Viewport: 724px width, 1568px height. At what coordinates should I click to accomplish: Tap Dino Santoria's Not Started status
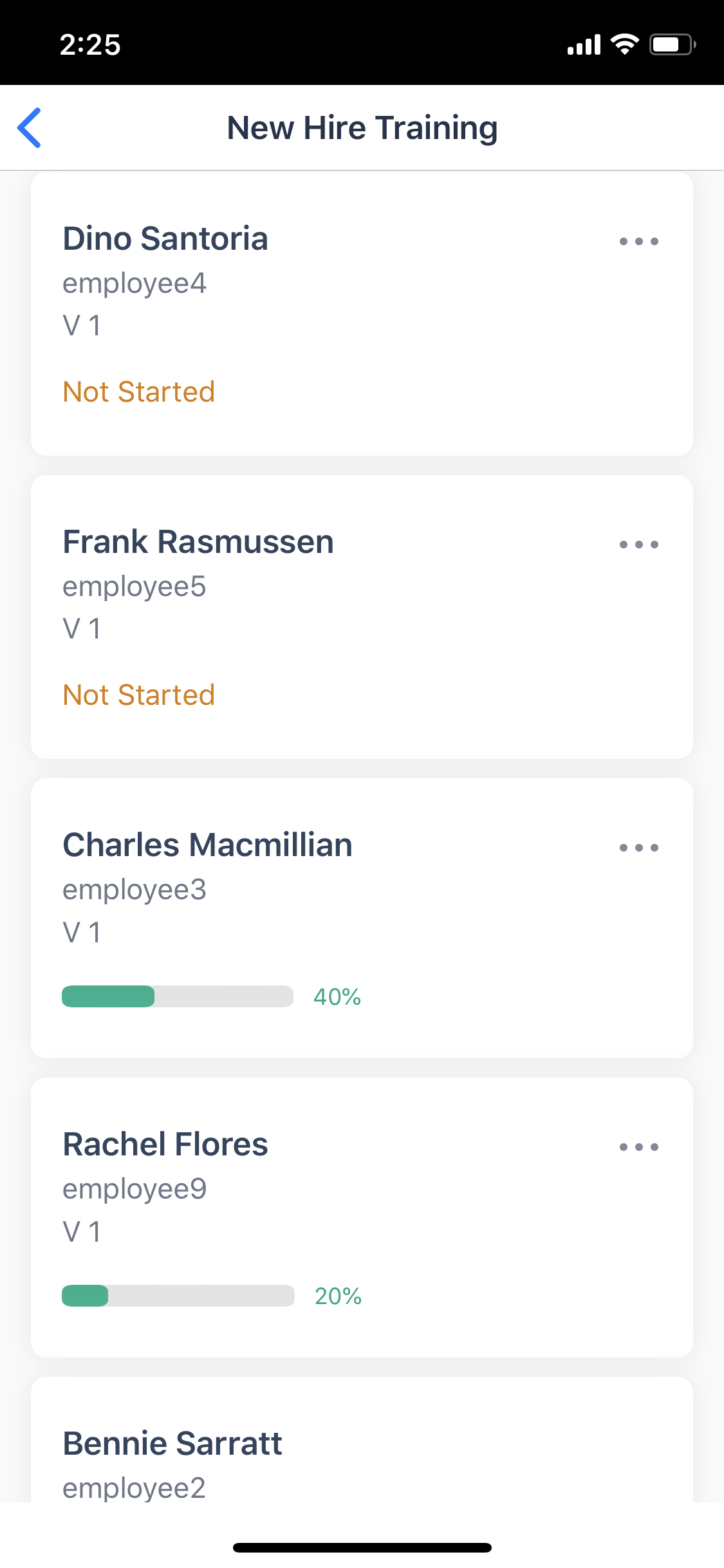[139, 392]
